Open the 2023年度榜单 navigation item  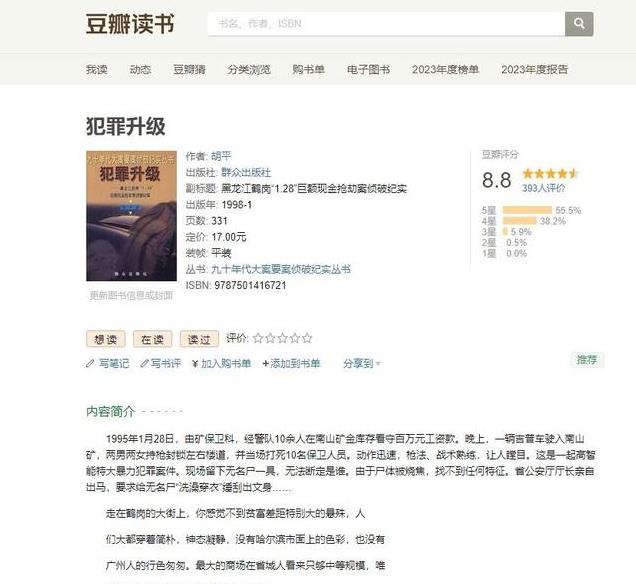pyautogui.click(x=445, y=69)
